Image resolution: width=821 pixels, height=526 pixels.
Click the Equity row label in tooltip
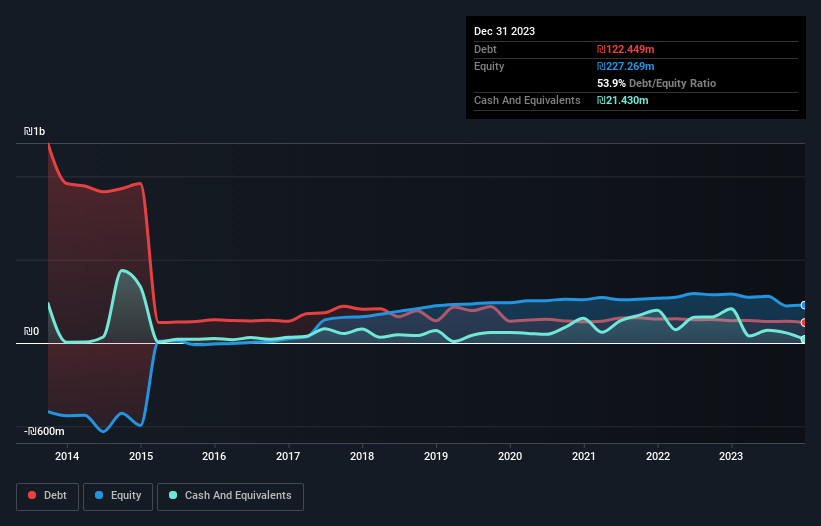click(489, 66)
